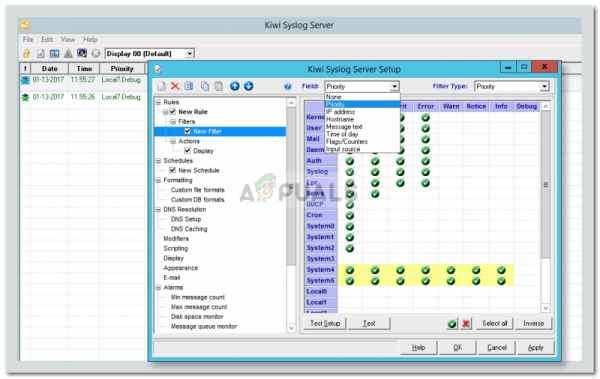Click the Test Setup button
This screenshot has height=379, width=600.
pos(325,323)
